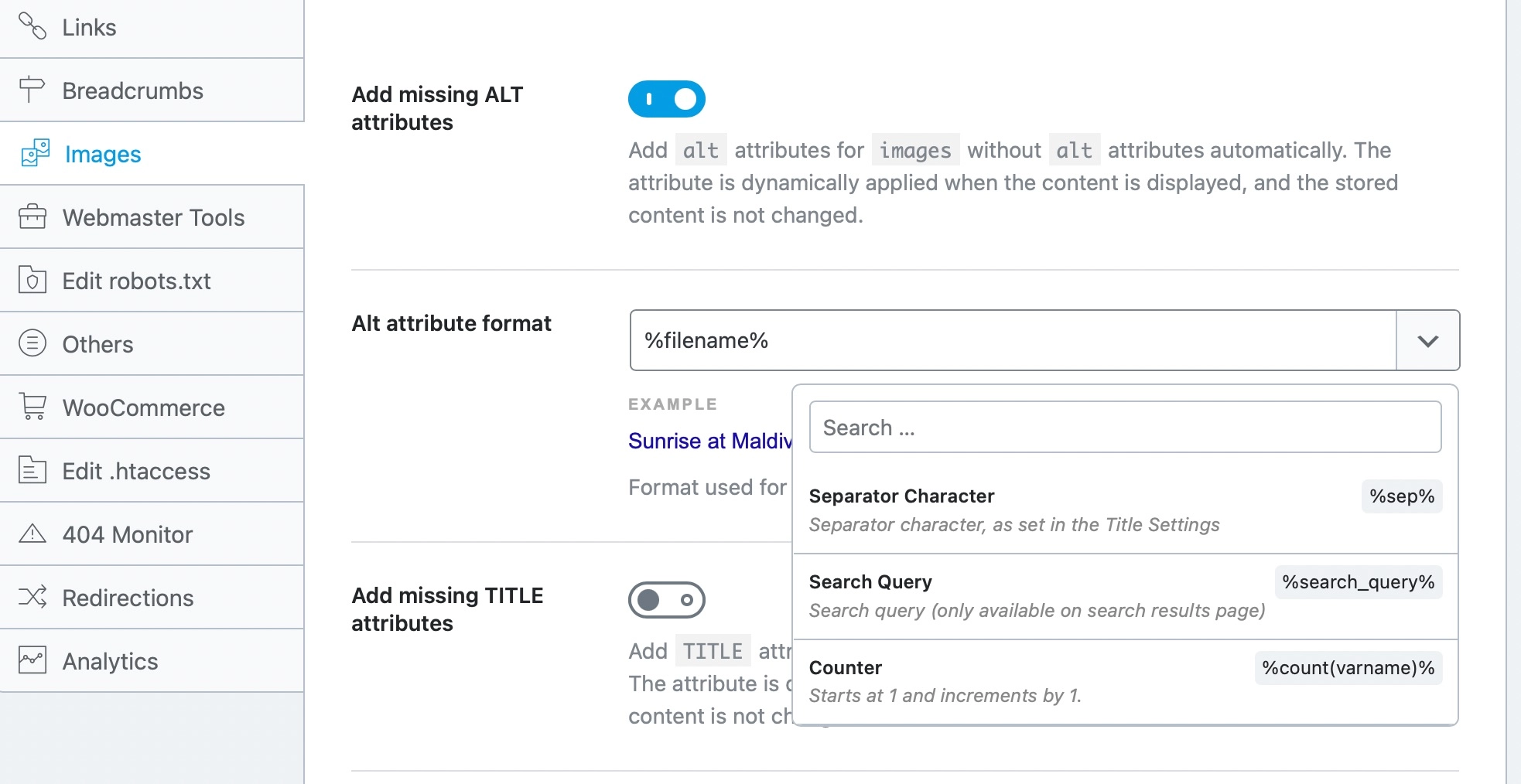
Task: Pick the Search Query variable option
Action: [x=1125, y=595]
